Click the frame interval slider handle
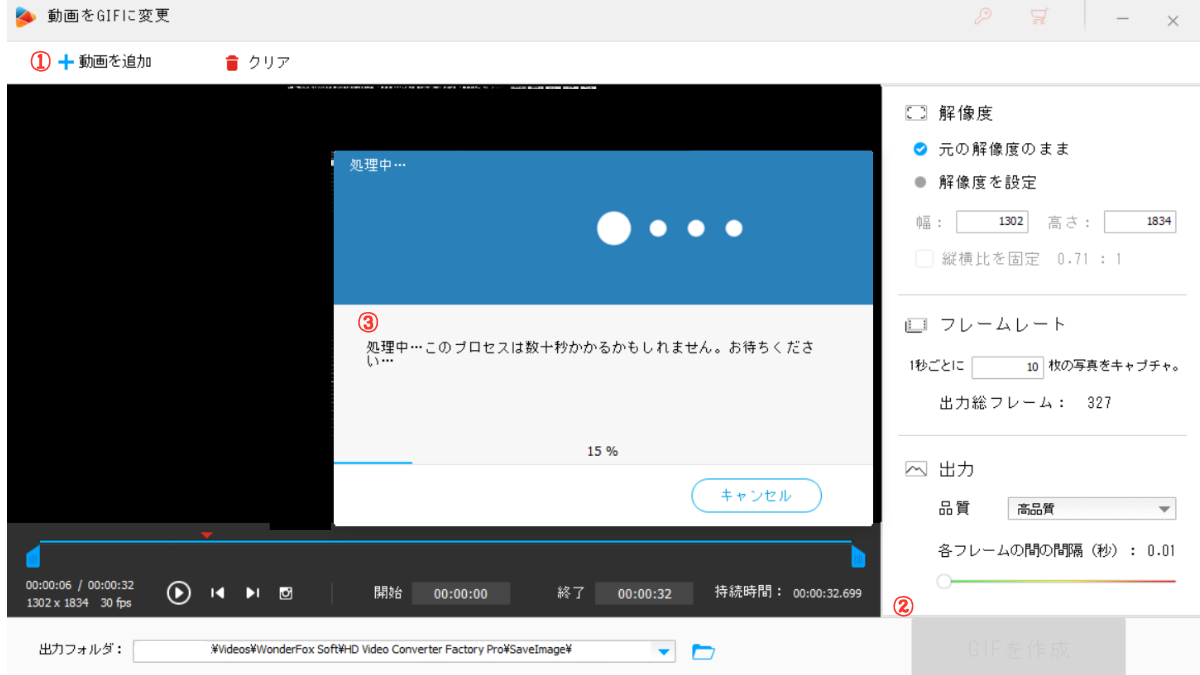Viewport: 1200px width, 675px height. point(943,581)
